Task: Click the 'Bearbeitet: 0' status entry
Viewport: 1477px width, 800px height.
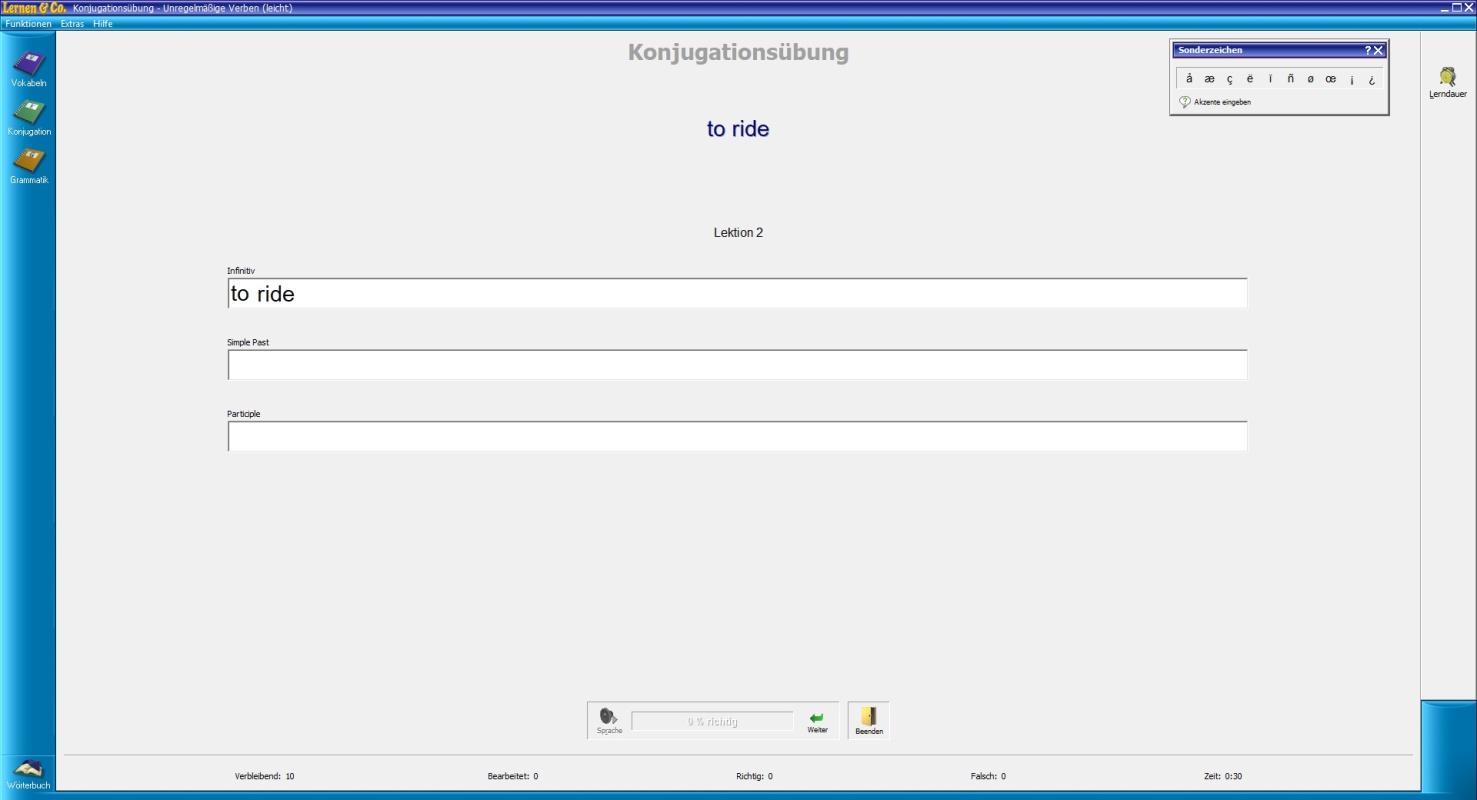Action: coord(513,776)
